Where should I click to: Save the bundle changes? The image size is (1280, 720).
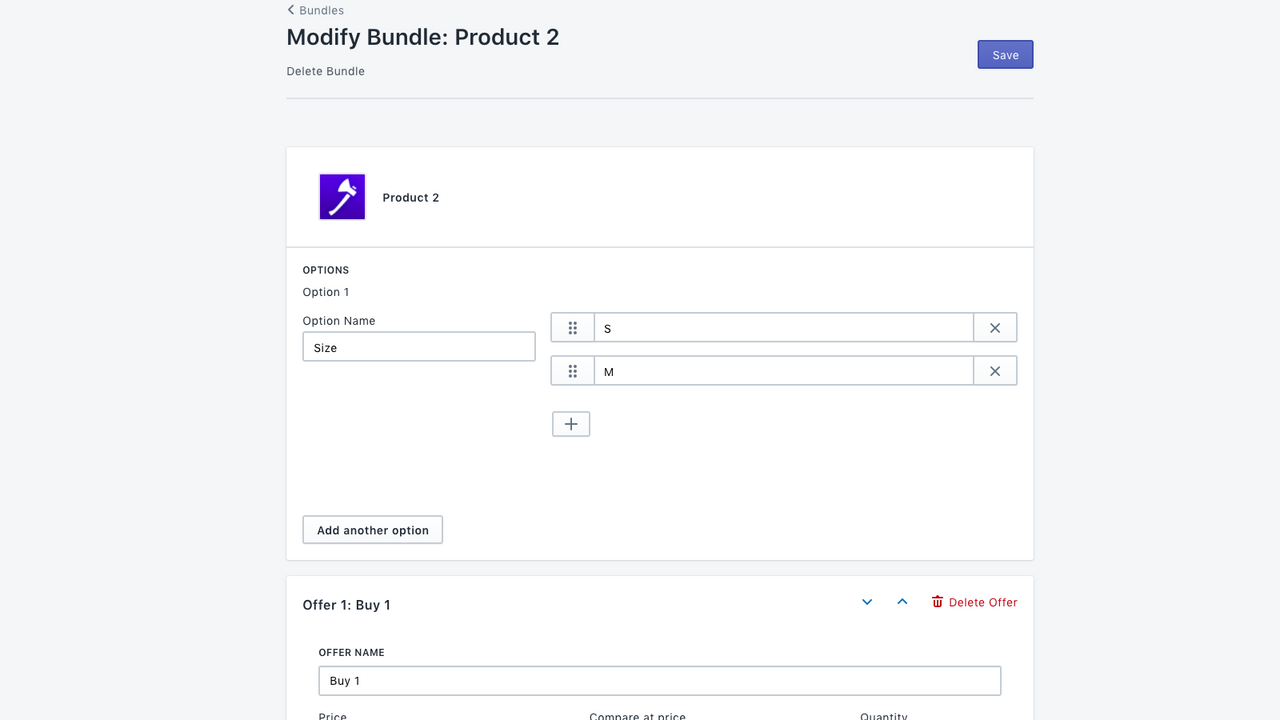pyautogui.click(x=1004, y=54)
